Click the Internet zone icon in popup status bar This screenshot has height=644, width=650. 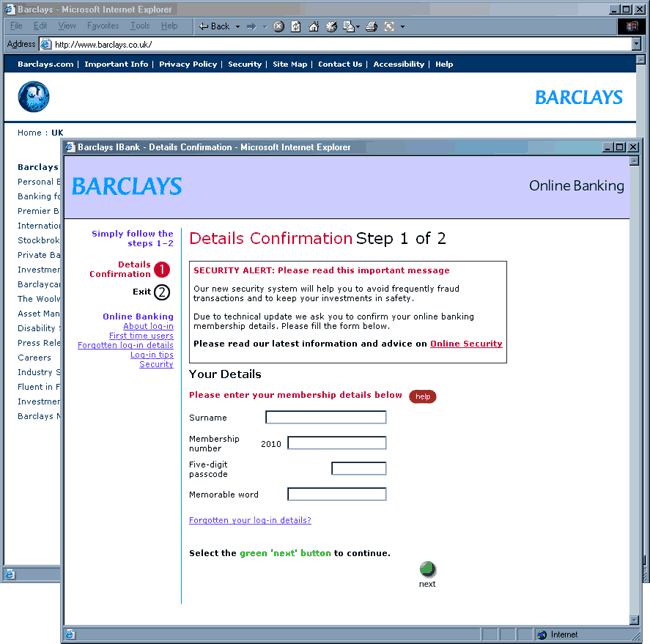click(542, 634)
